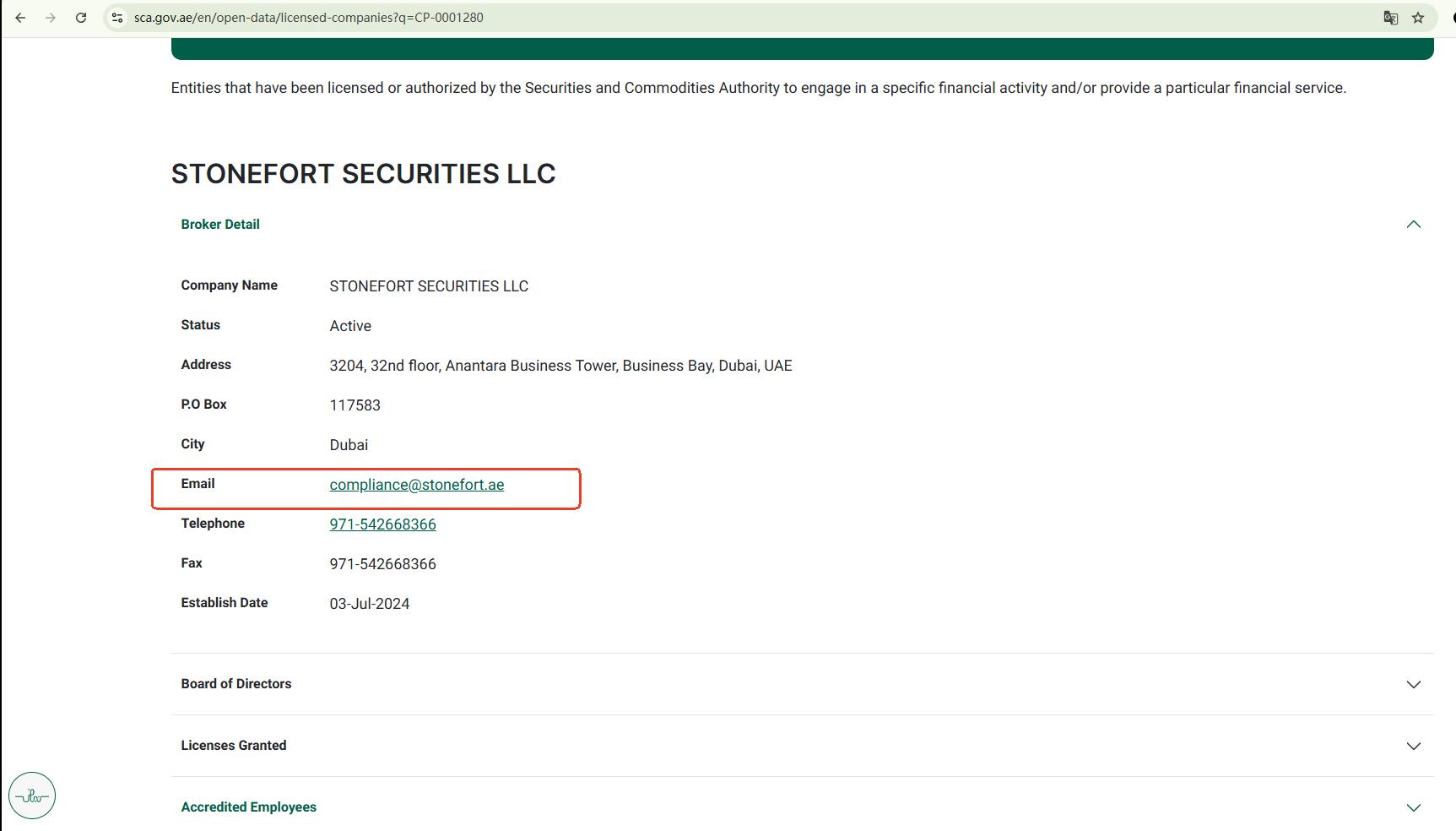The width and height of the screenshot is (1456, 831).
Task: Expand Accredited Employees with its chevron
Action: coord(1413,807)
